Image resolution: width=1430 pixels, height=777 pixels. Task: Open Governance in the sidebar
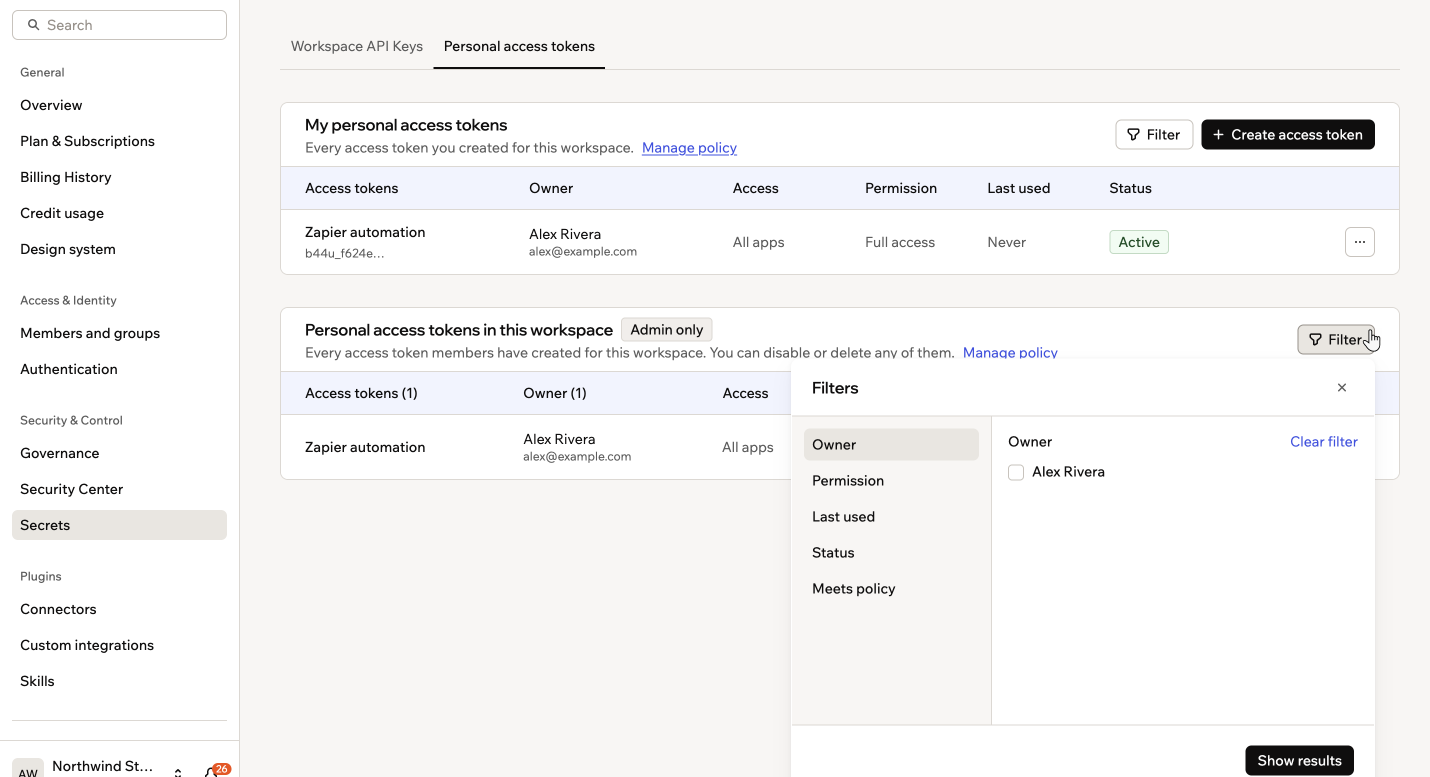119,453
